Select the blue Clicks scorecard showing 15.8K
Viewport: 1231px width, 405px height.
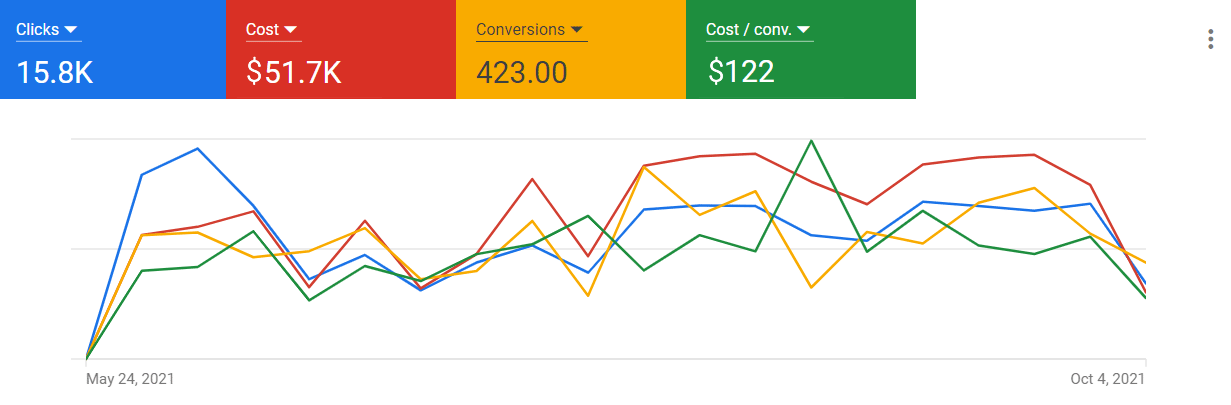pyautogui.click(x=113, y=49)
